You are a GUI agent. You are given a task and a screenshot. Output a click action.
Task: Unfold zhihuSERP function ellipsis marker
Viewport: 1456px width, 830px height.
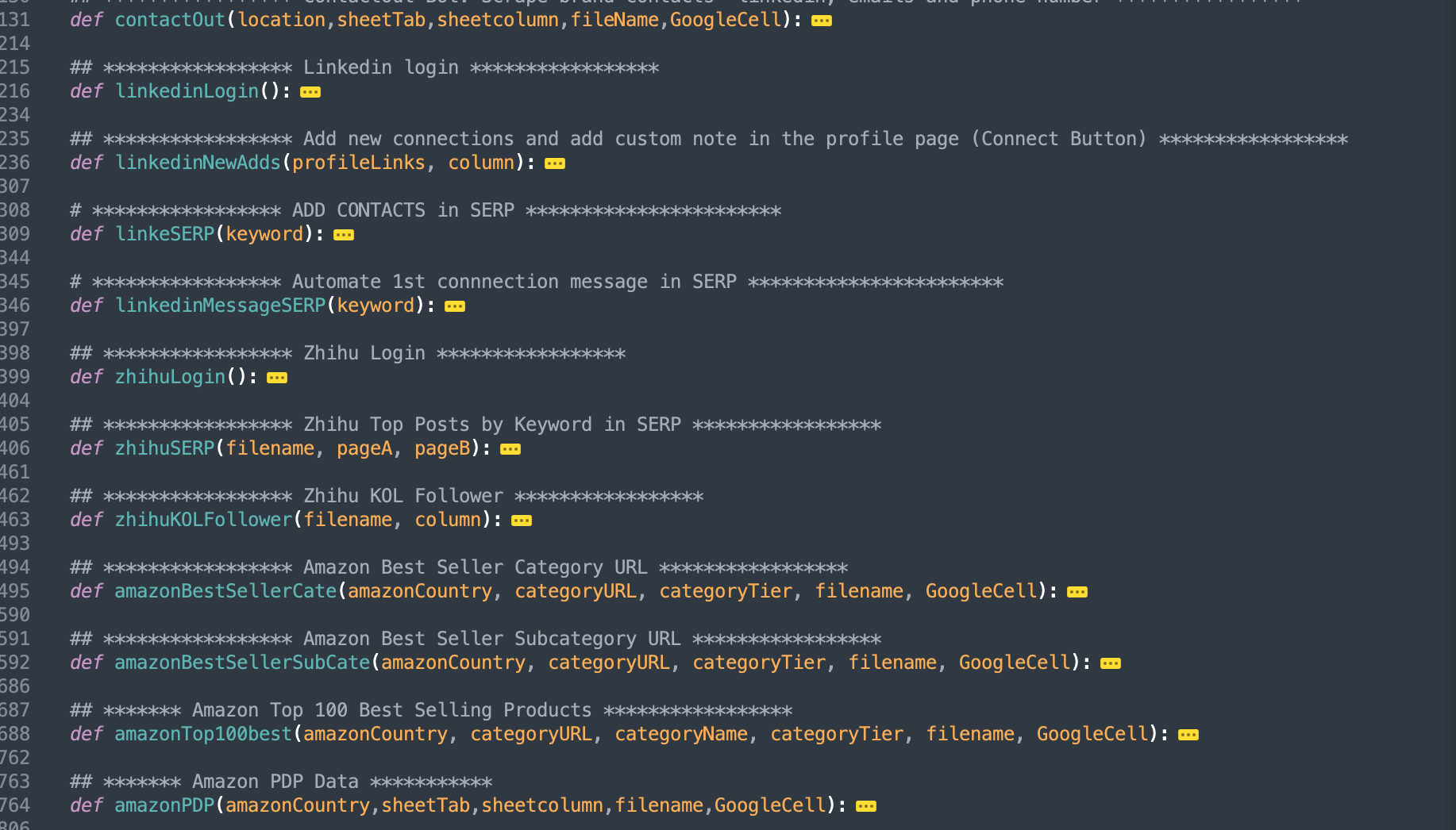point(510,449)
